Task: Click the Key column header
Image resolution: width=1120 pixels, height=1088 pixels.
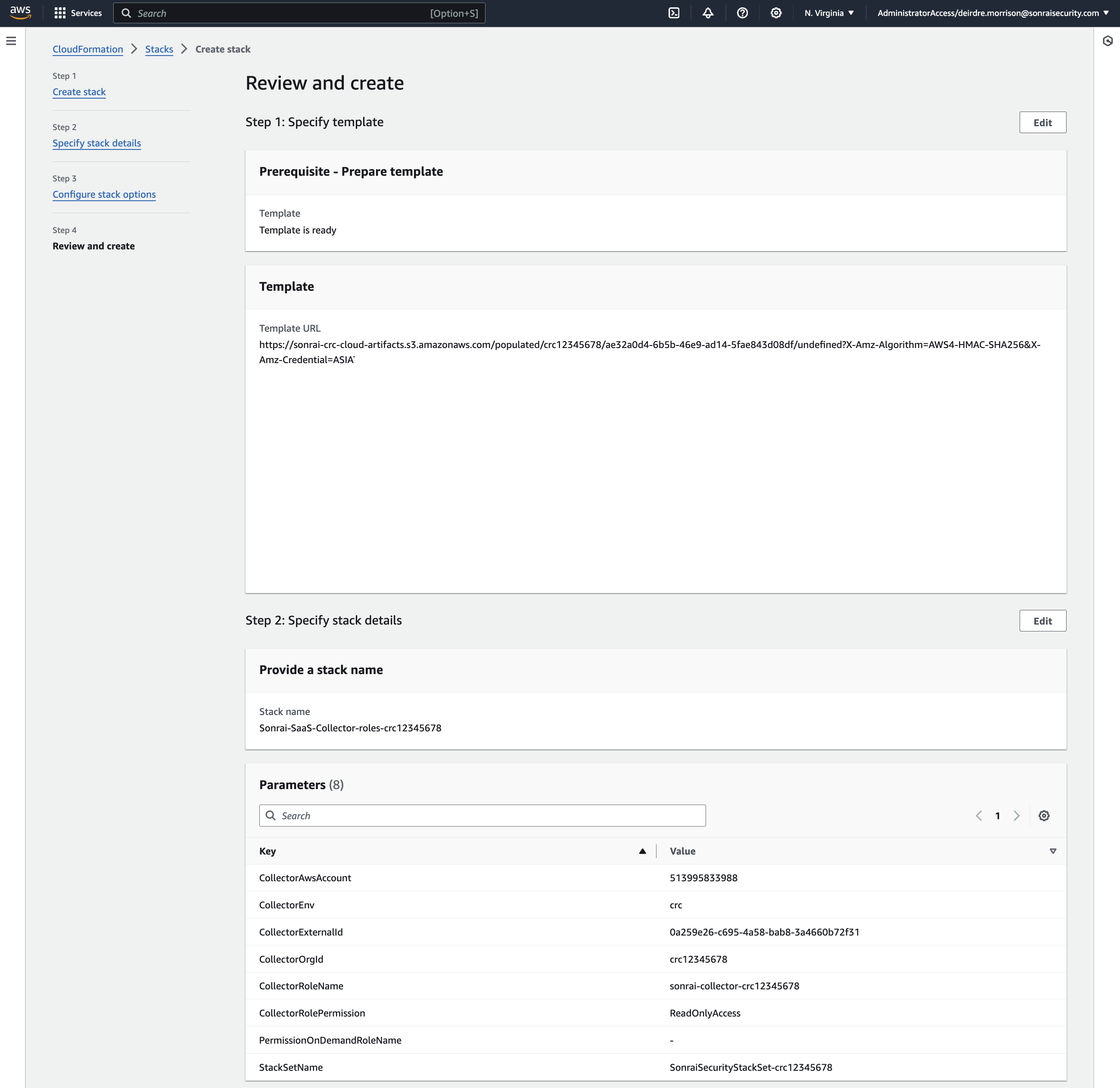Action: [268, 851]
